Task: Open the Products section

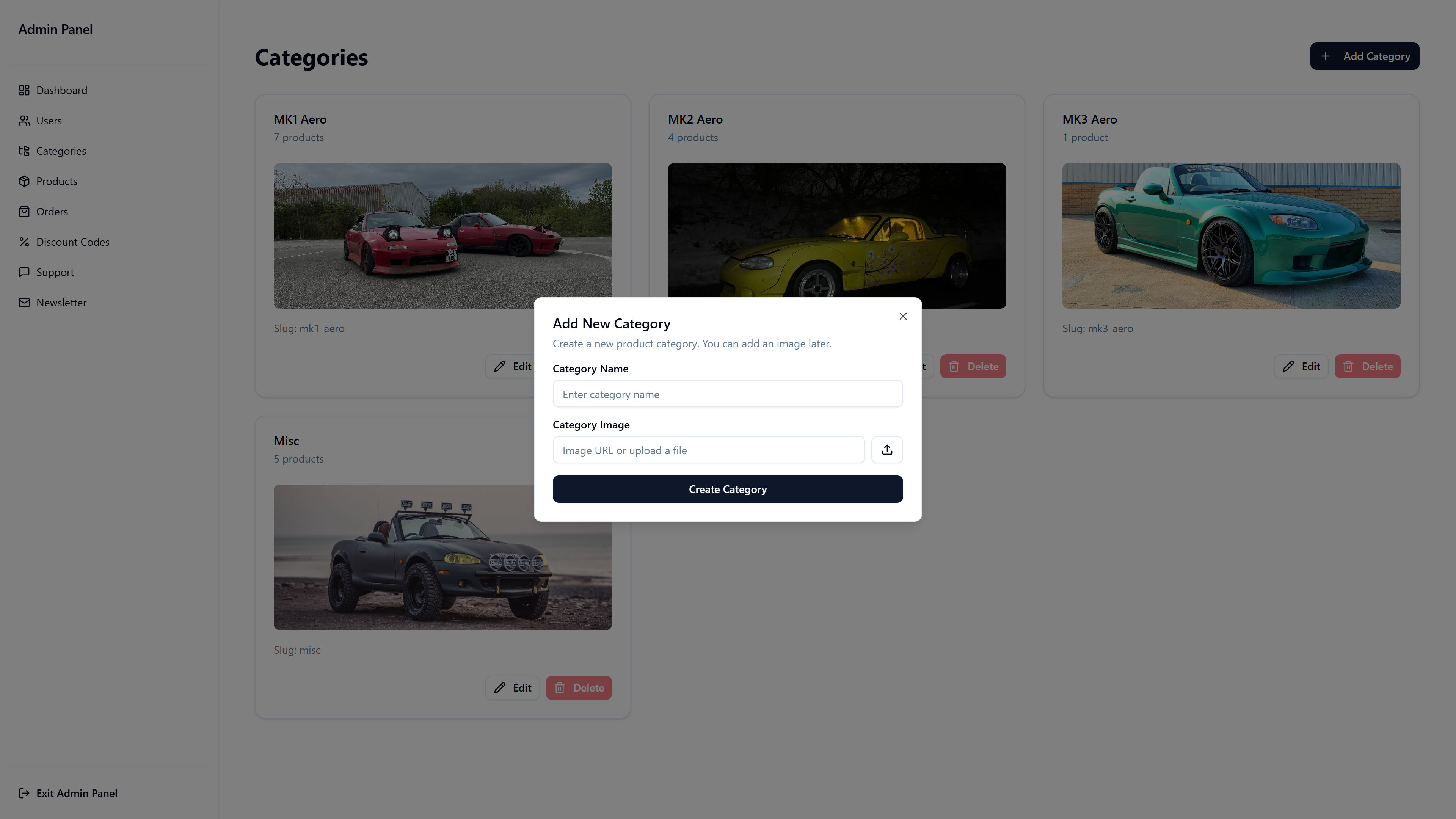Action: [56, 182]
